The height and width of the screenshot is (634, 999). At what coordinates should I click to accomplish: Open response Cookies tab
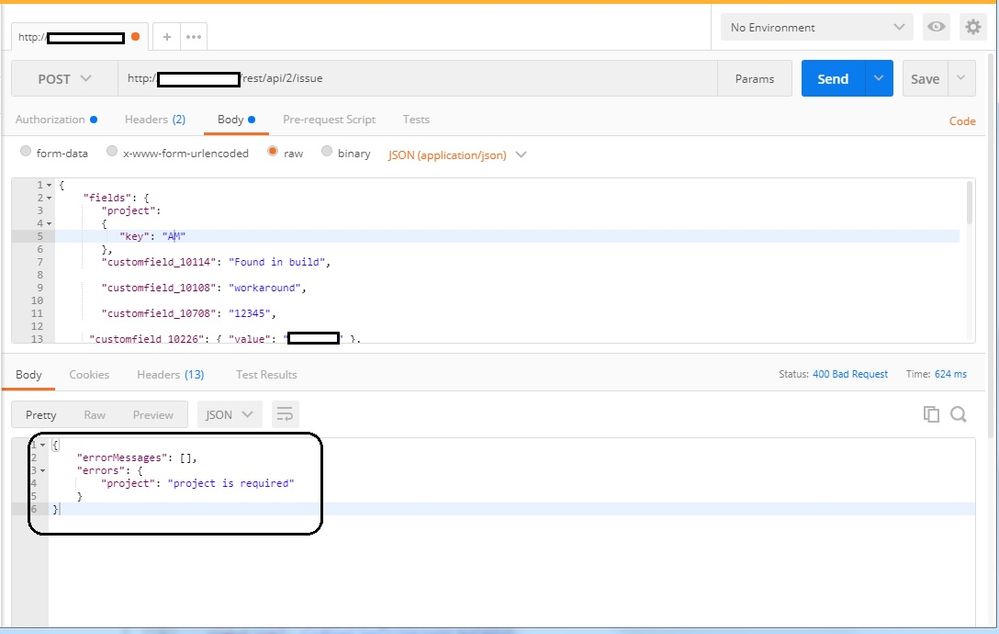click(x=89, y=375)
